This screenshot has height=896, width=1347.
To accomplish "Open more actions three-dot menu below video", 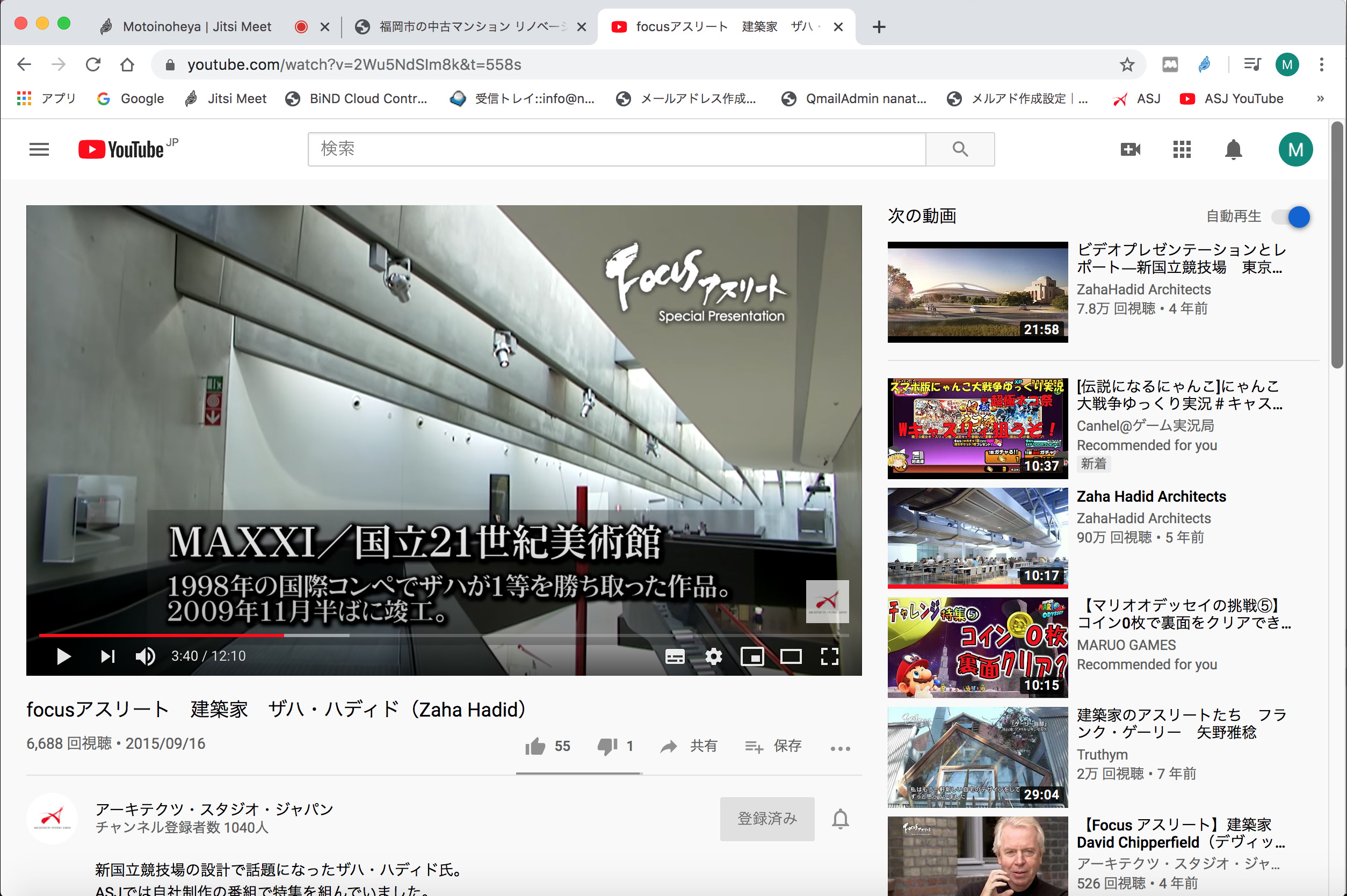I will (840, 748).
